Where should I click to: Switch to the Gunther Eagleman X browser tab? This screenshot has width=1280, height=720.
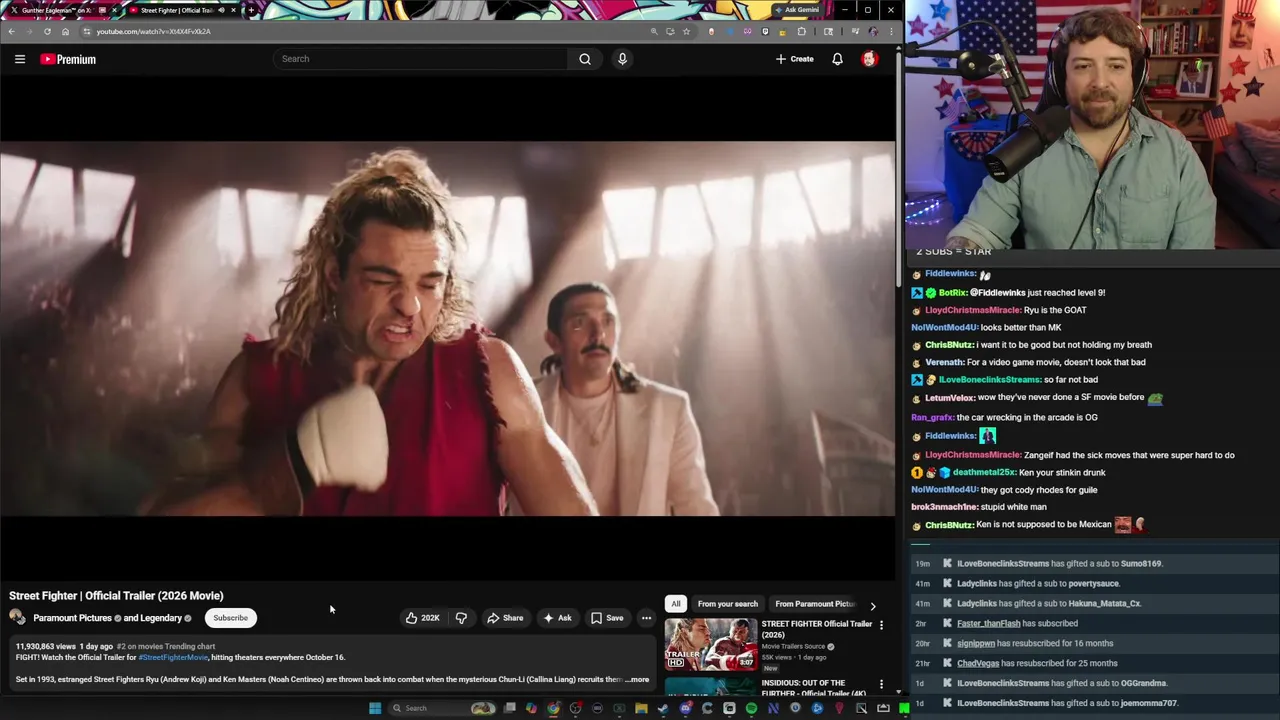[x=60, y=10]
